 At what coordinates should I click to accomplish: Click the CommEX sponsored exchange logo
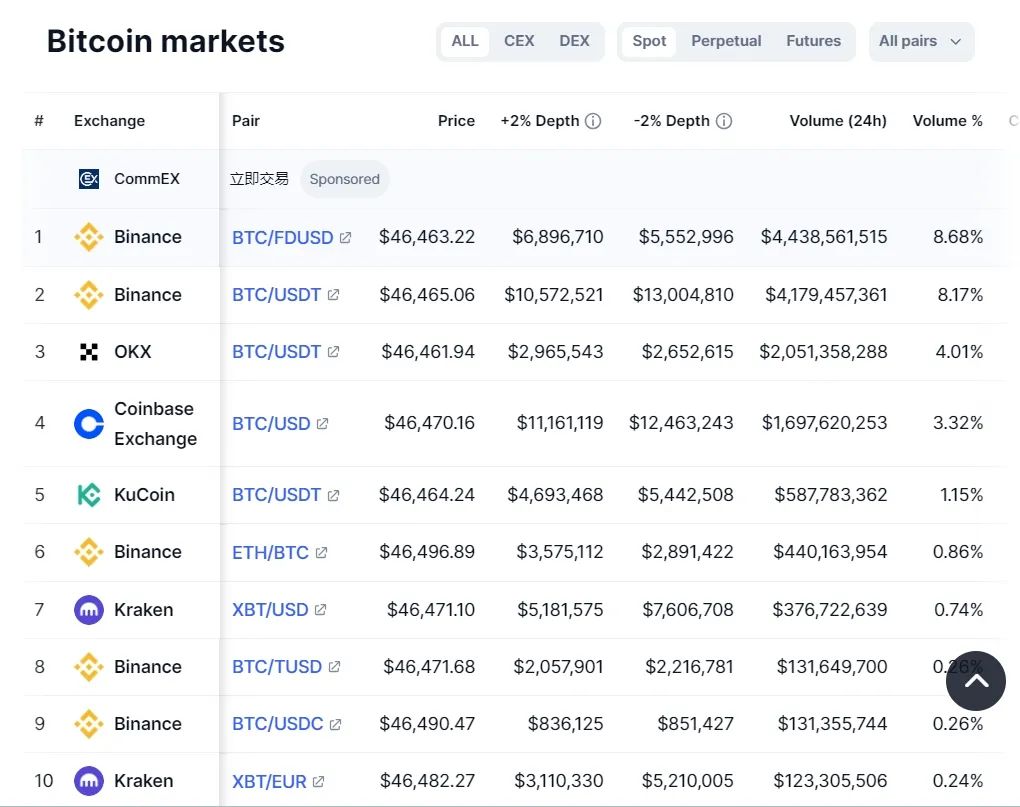pos(88,178)
